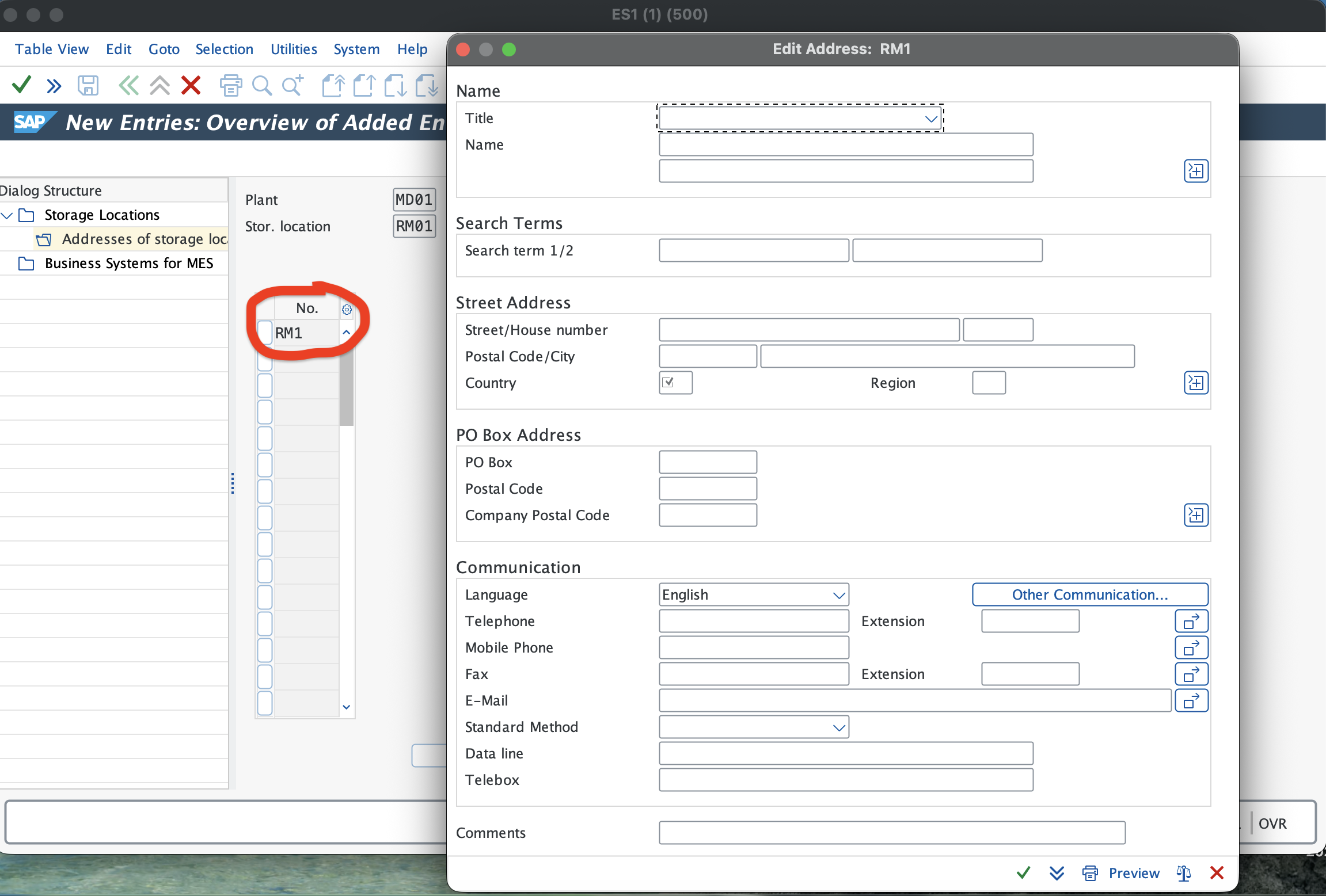Click the E-Mail input field
Image resolution: width=1326 pixels, height=896 pixels.
click(915, 701)
